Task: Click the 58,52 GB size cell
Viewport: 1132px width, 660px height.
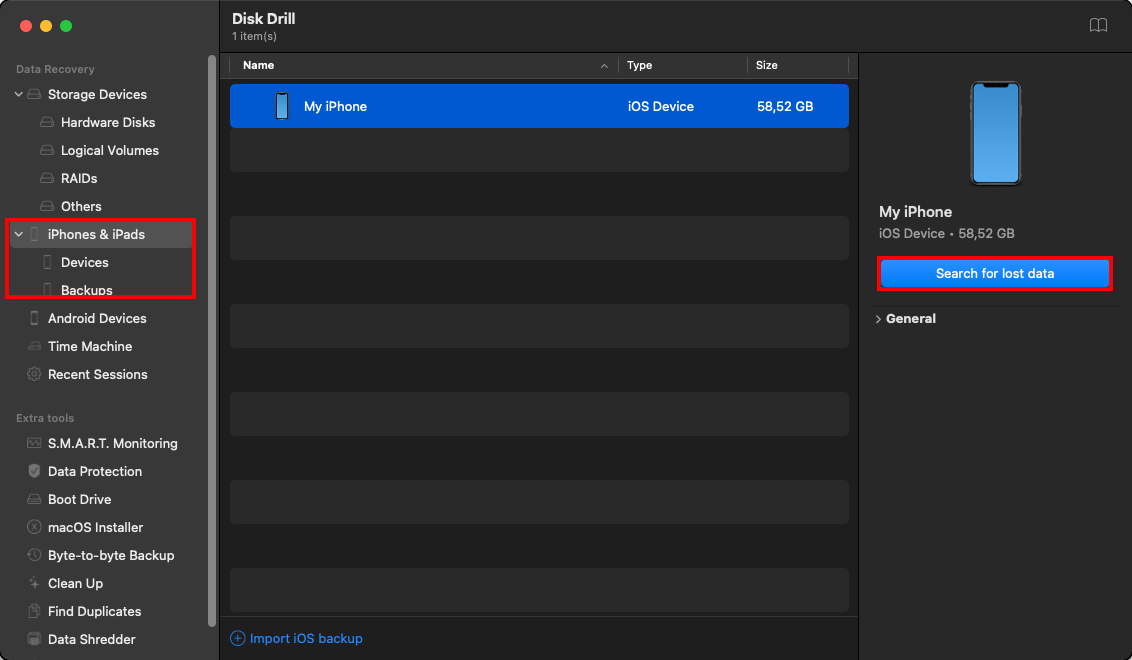Action: point(785,106)
